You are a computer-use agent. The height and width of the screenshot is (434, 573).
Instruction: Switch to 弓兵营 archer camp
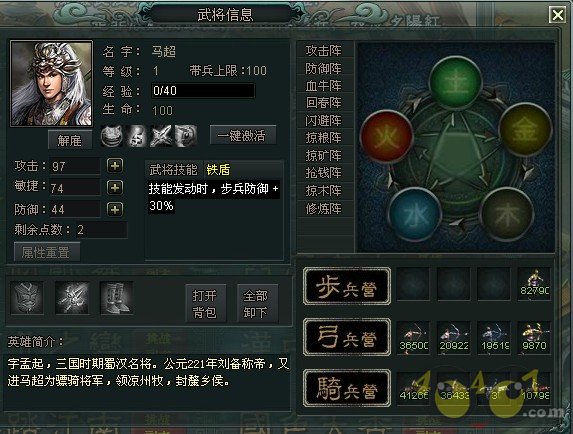pos(347,337)
